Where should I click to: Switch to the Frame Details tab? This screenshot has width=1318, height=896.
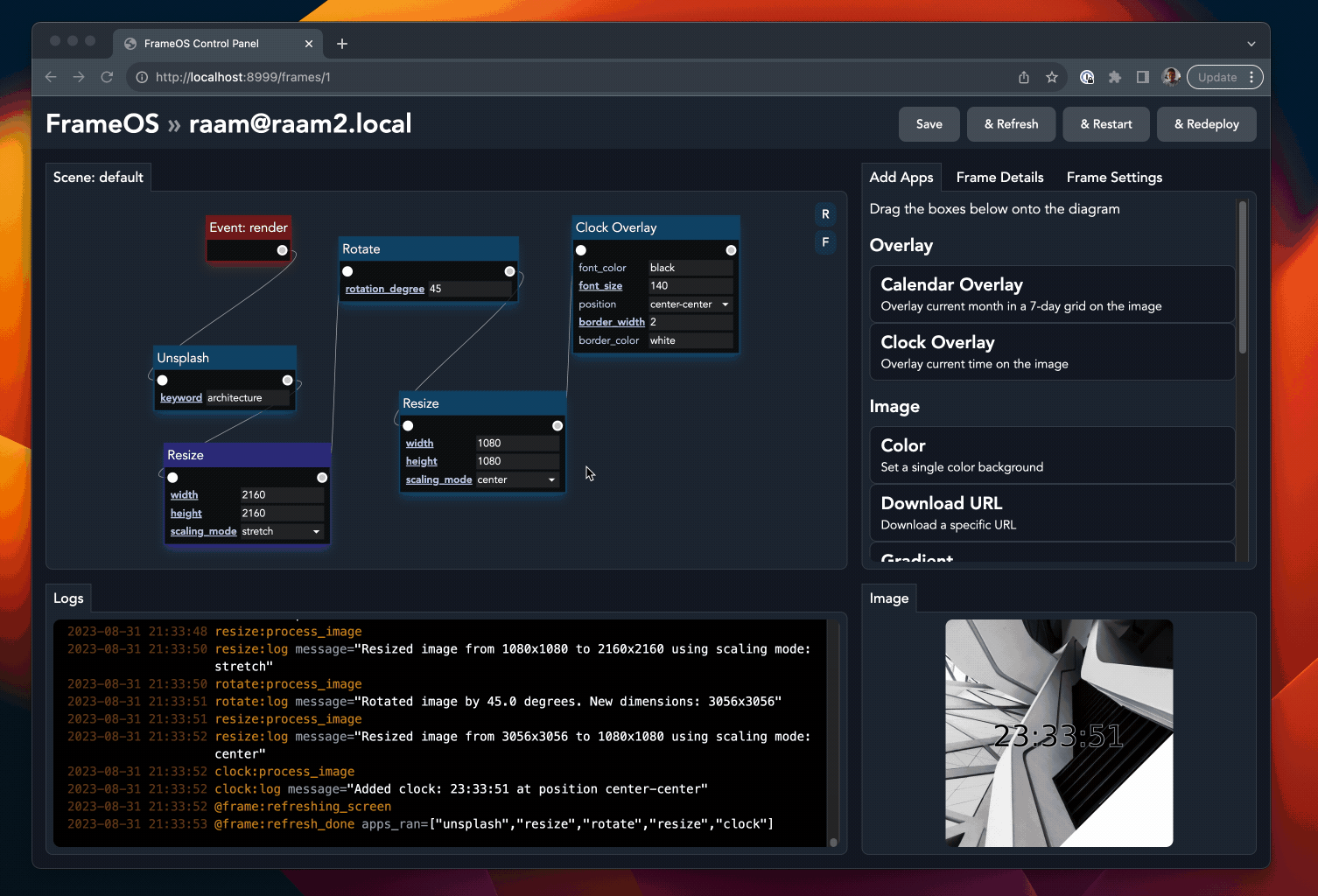click(x=999, y=178)
